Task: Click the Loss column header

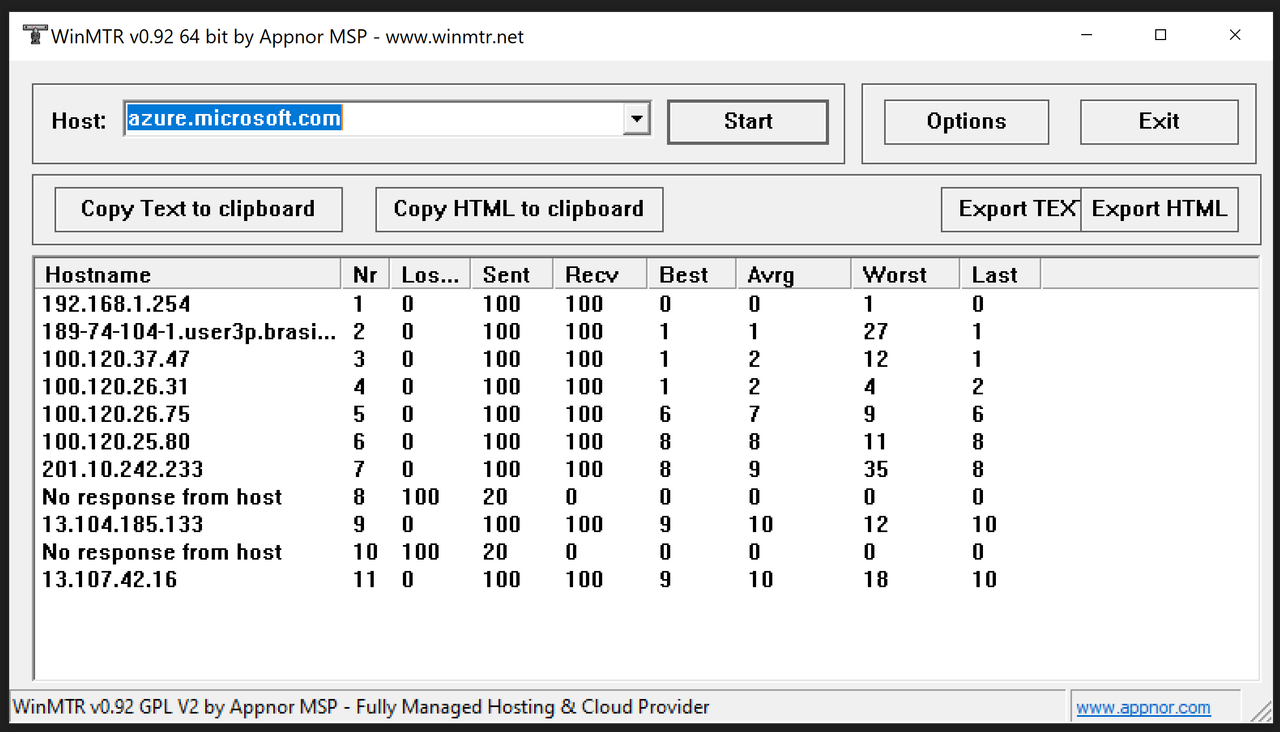Action: [430, 274]
